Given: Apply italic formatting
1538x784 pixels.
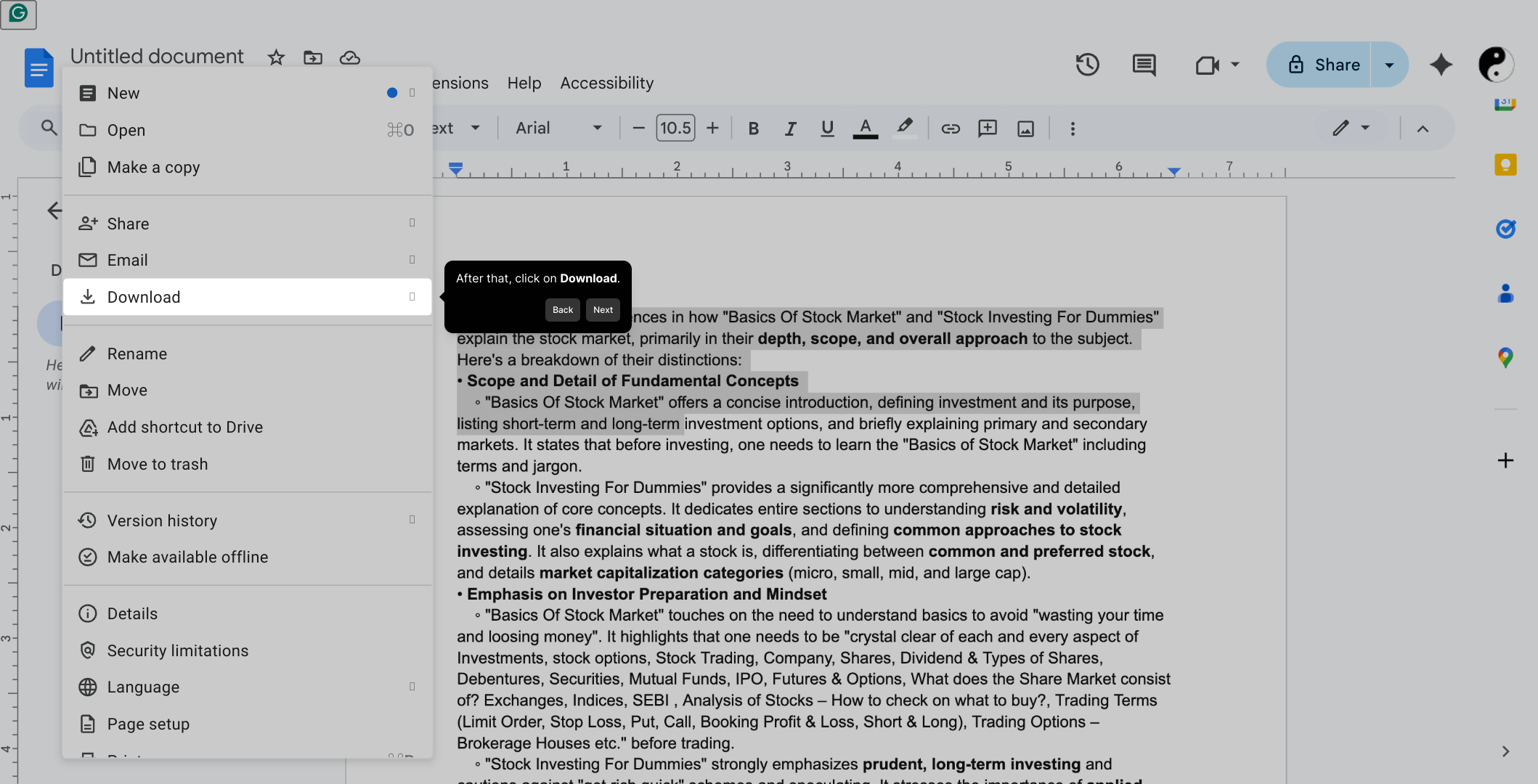Looking at the screenshot, I should pyautogui.click(x=790, y=128).
